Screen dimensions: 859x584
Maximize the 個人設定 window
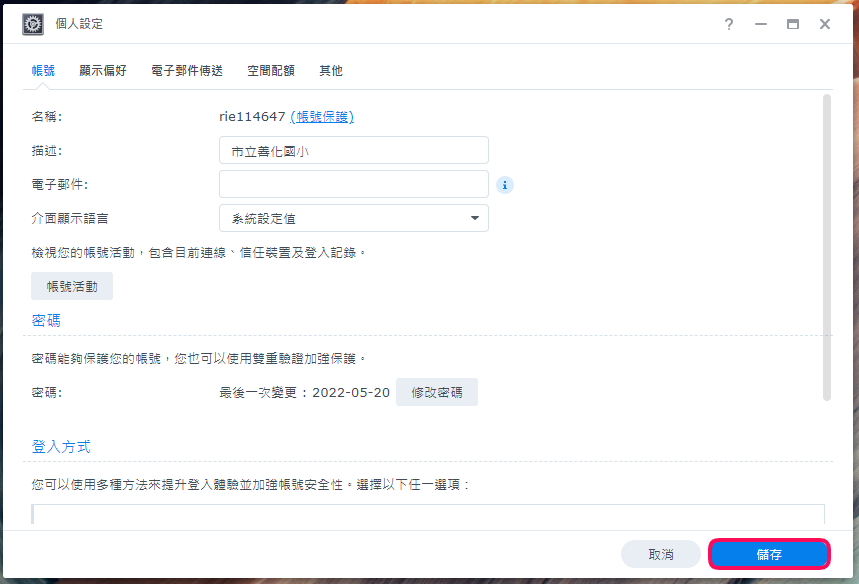(x=793, y=24)
